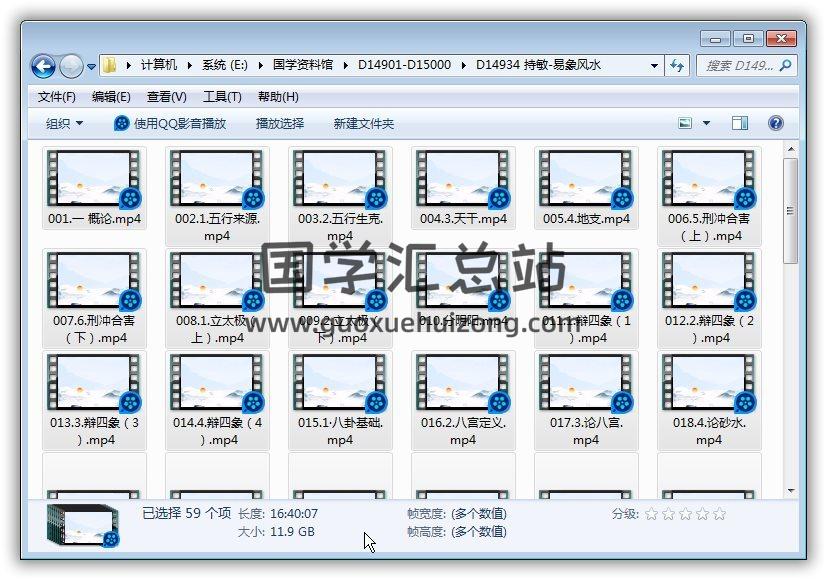Open the 帮助(H) menu
This screenshot has height=580, width=827.
278,97
